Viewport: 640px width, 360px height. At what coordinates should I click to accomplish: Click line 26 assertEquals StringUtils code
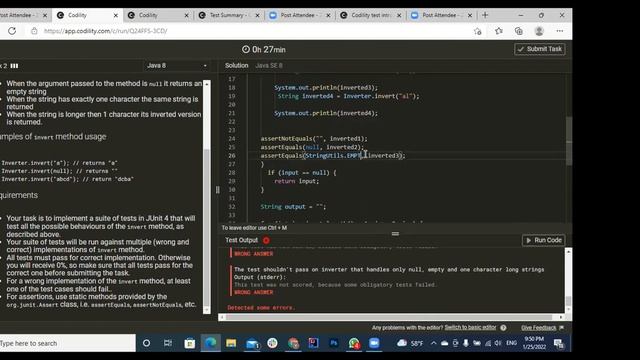click(333, 156)
